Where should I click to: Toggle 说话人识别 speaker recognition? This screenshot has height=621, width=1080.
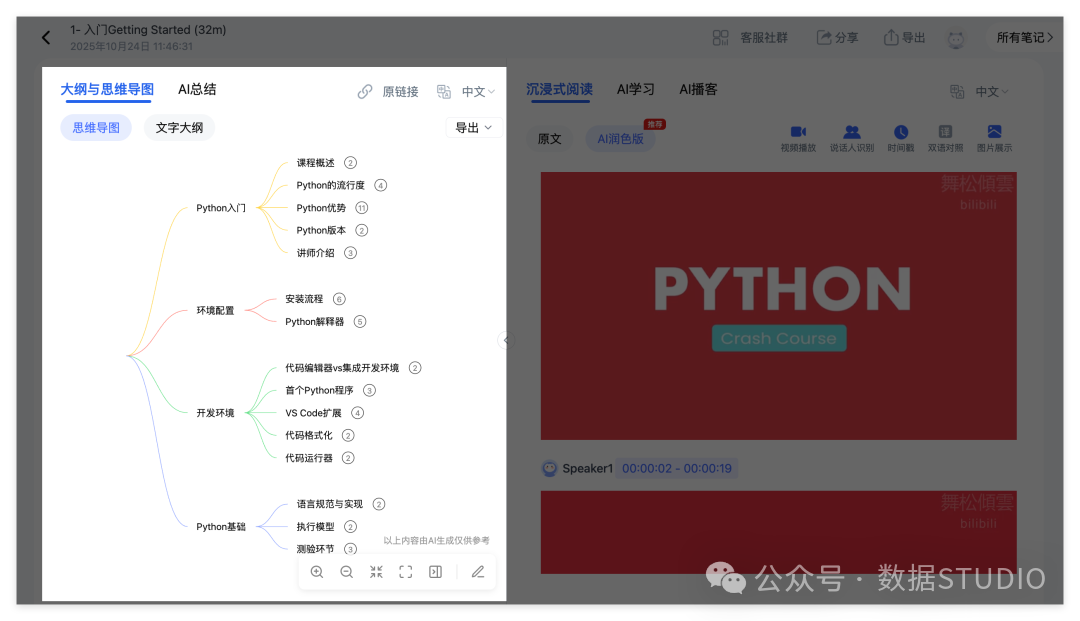click(x=852, y=138)
